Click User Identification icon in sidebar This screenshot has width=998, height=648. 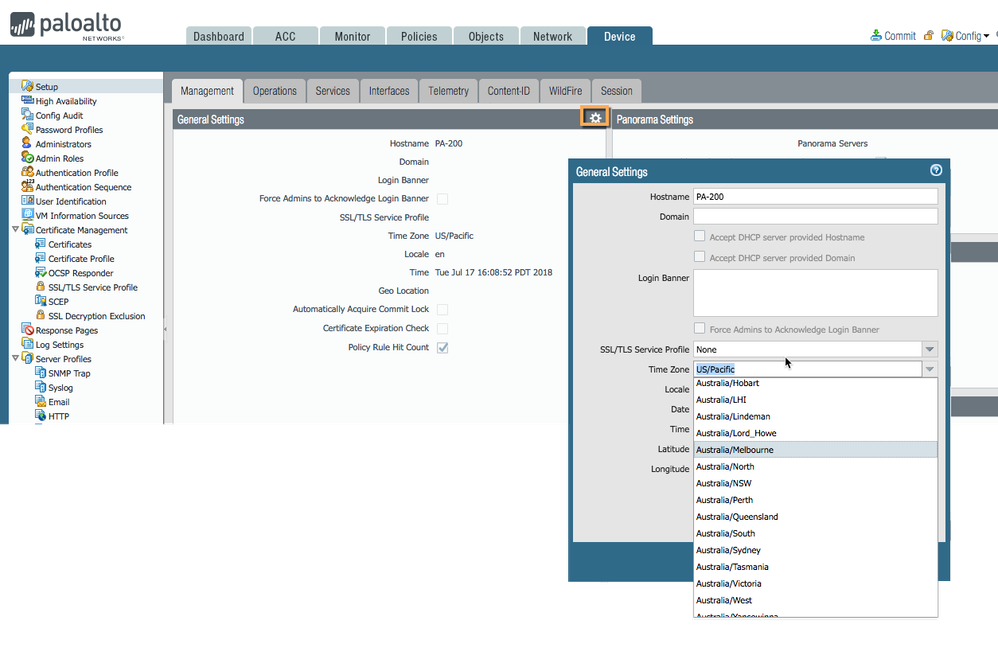pyautogui.click(x=27, y=201)
